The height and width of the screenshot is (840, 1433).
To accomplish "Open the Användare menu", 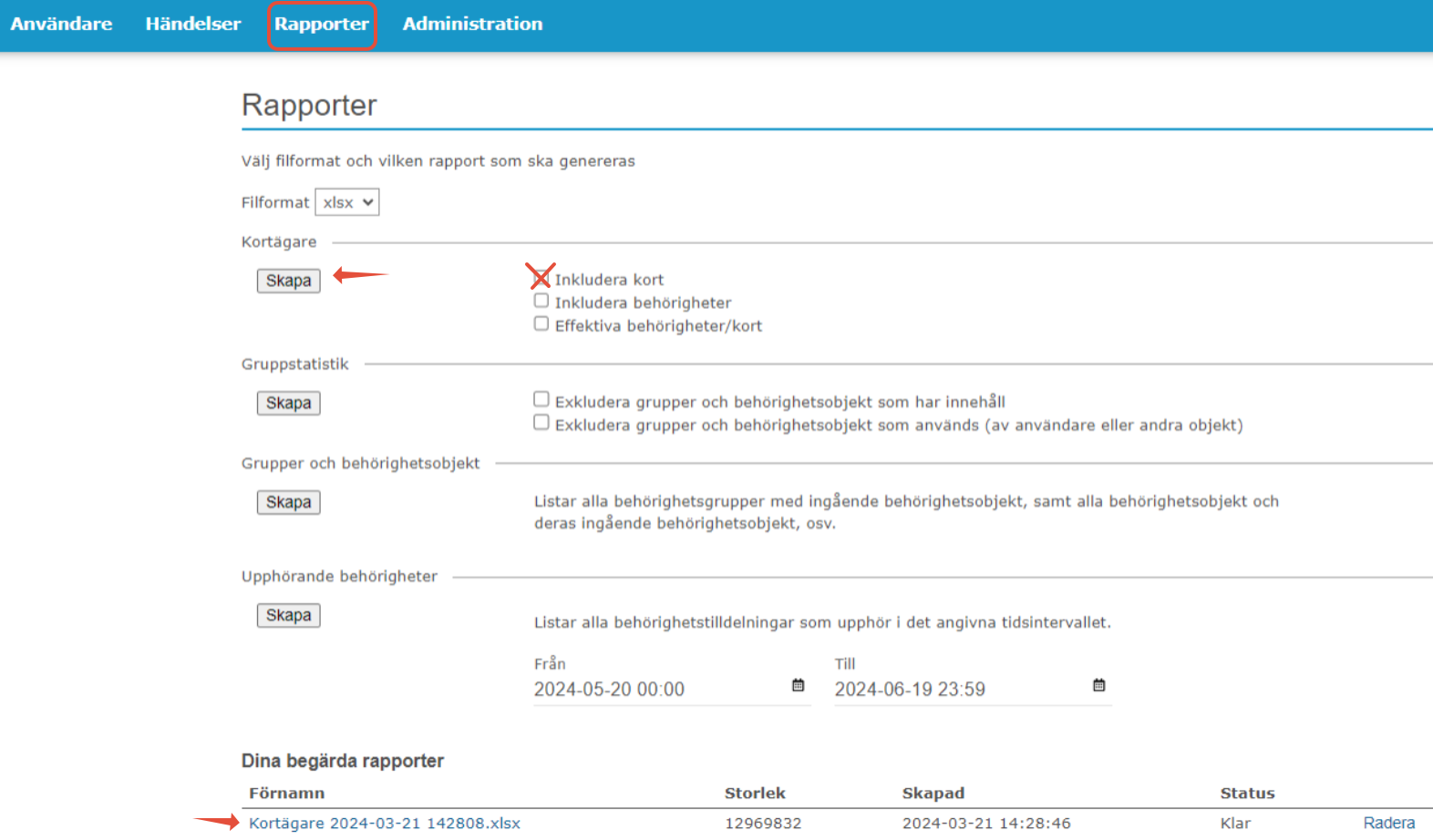I will (x=61, y=24).
